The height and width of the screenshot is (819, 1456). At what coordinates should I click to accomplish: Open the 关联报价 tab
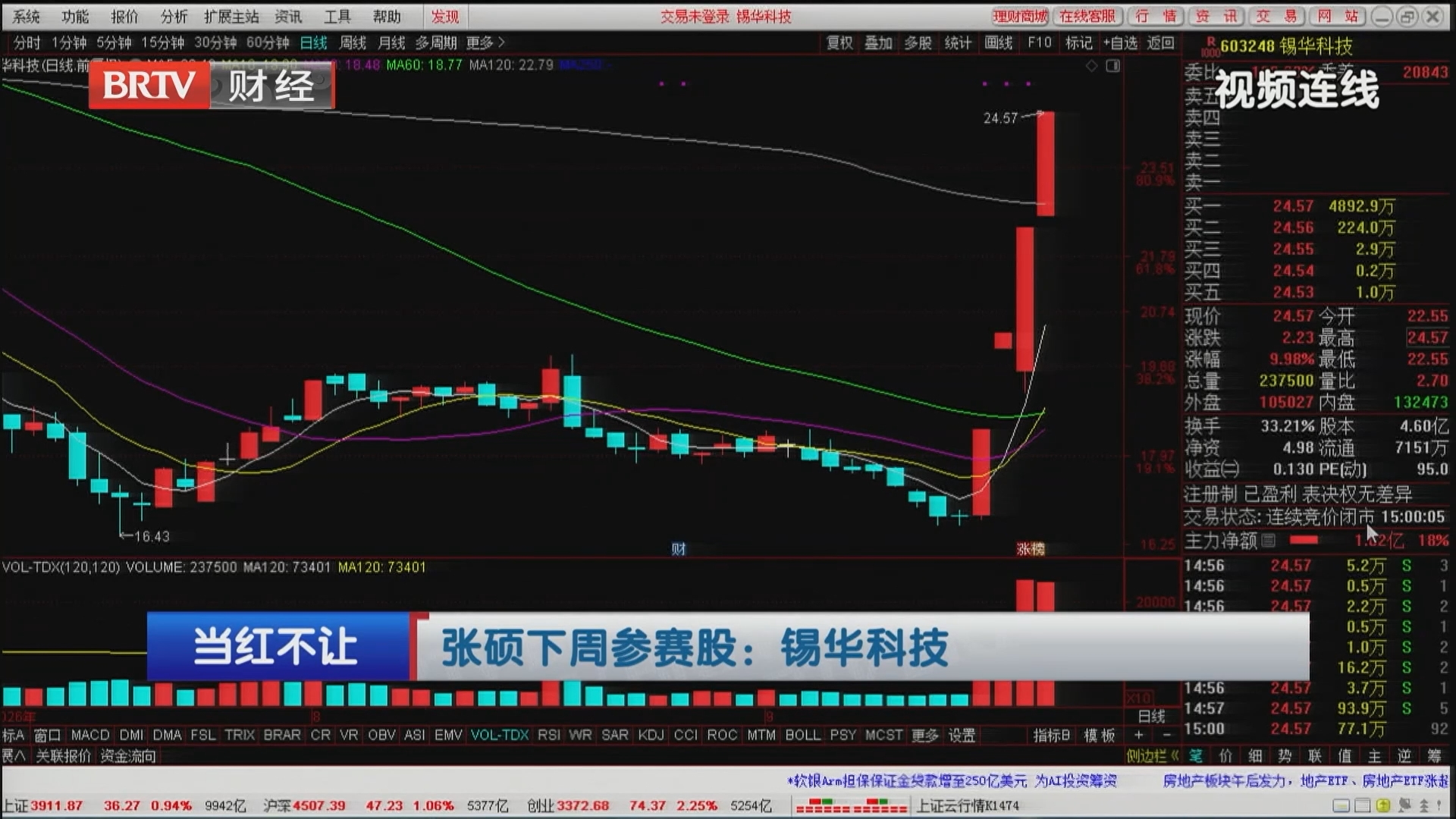tap(64, 755)
